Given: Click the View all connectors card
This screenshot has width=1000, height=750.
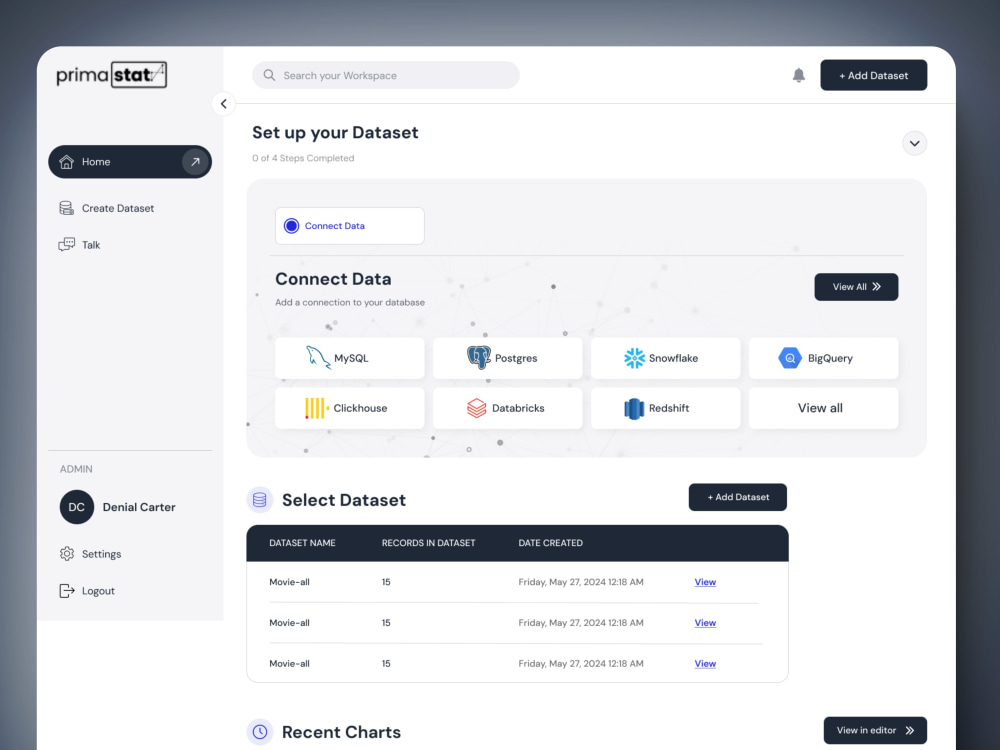Looking at the screenshot, I should click(823, 408).
